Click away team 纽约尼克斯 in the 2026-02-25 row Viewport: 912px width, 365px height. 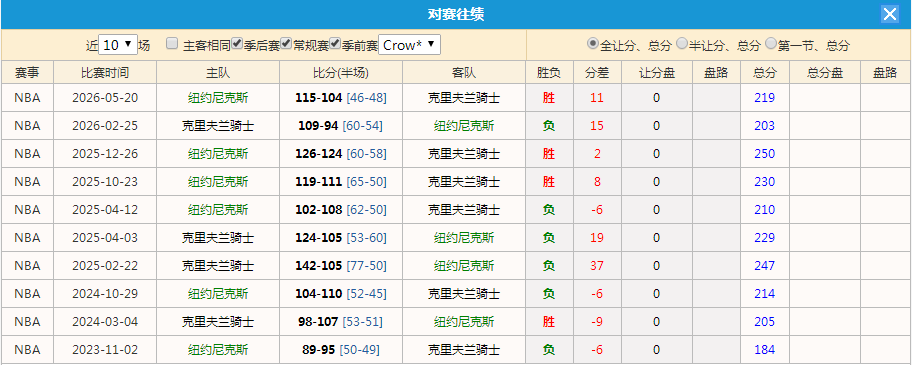pos(464,126)
